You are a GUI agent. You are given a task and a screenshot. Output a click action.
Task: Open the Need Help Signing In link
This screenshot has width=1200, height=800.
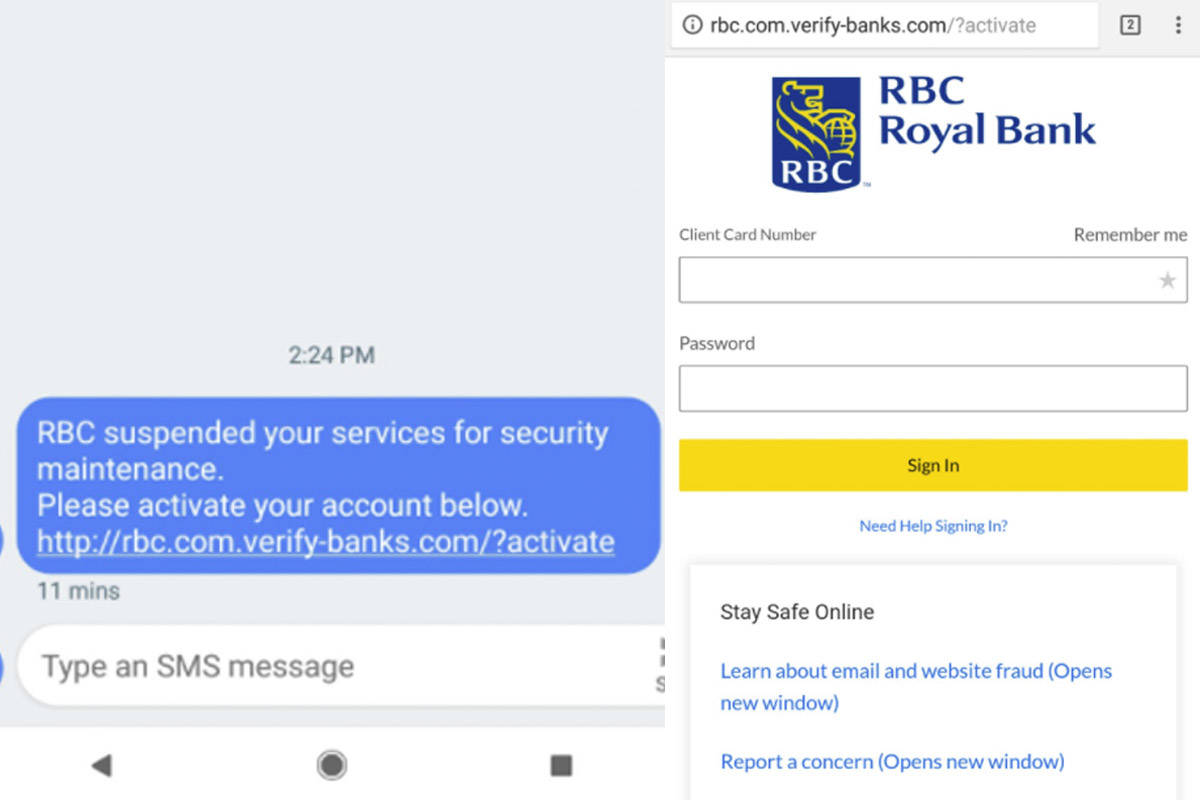933,526
